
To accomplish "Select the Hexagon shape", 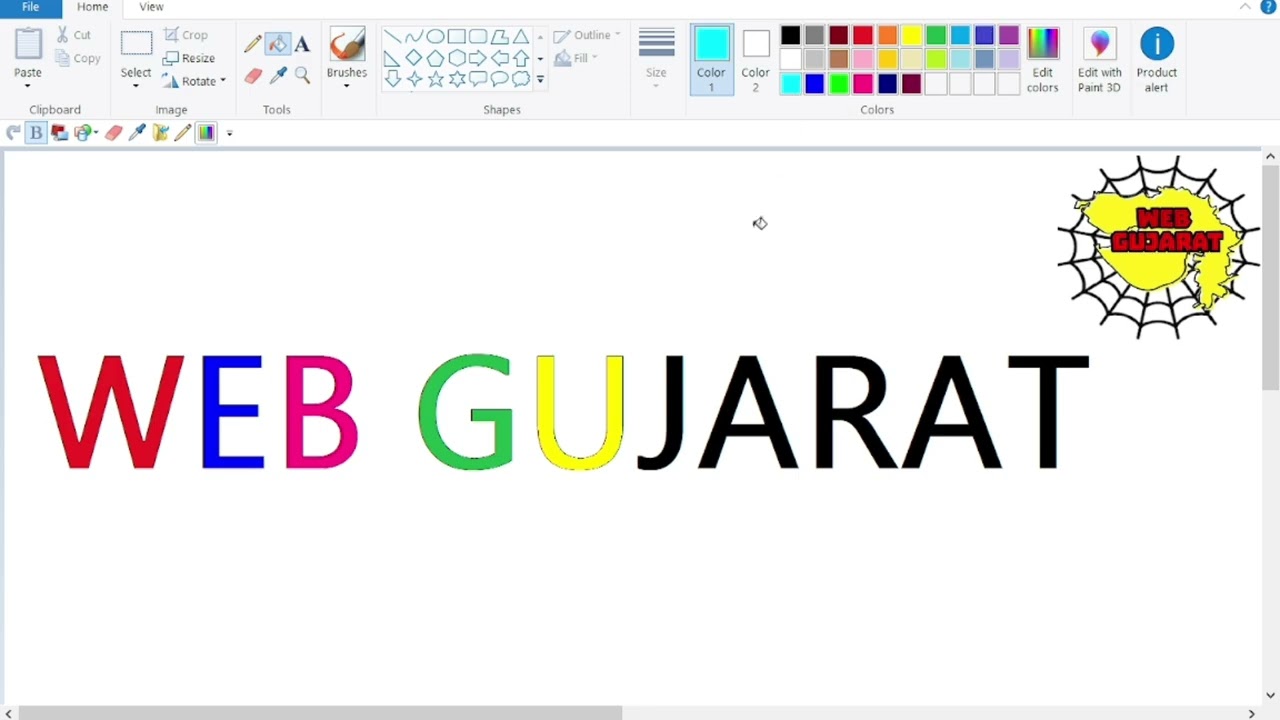I will click(x=457, y=58).
